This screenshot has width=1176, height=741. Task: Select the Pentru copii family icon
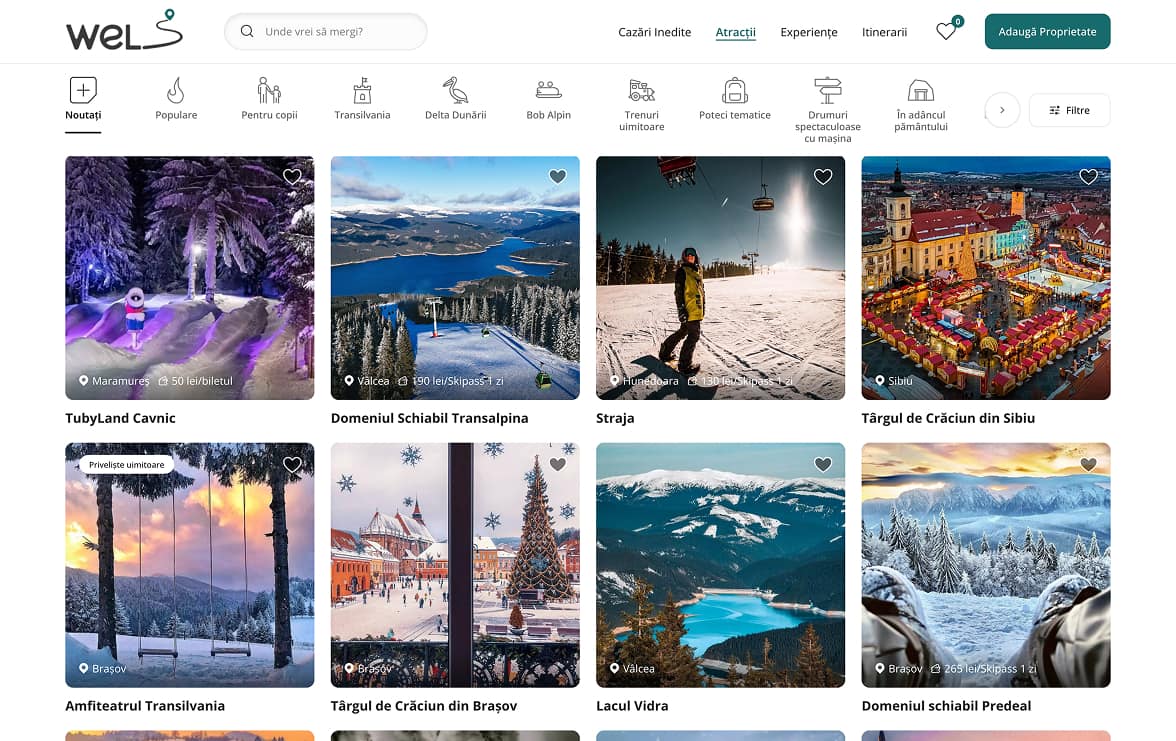click(269, 91)
